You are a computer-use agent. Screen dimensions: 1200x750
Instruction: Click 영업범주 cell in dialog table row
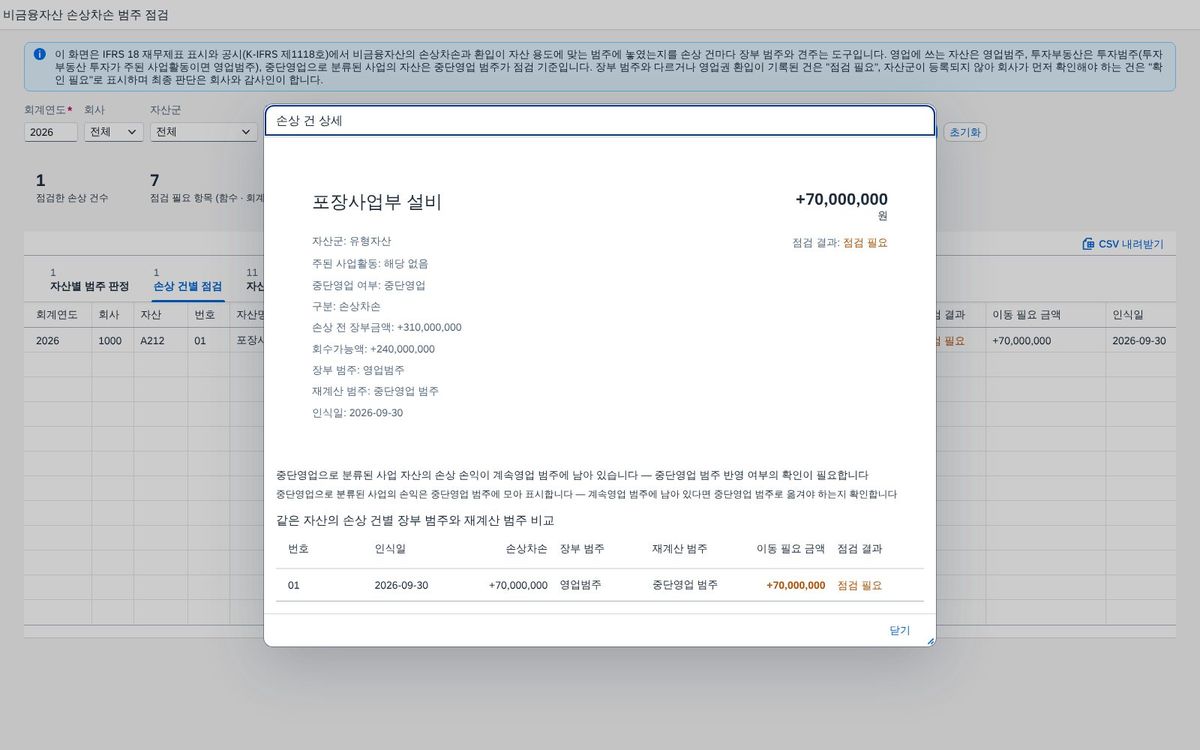(581, 585)
